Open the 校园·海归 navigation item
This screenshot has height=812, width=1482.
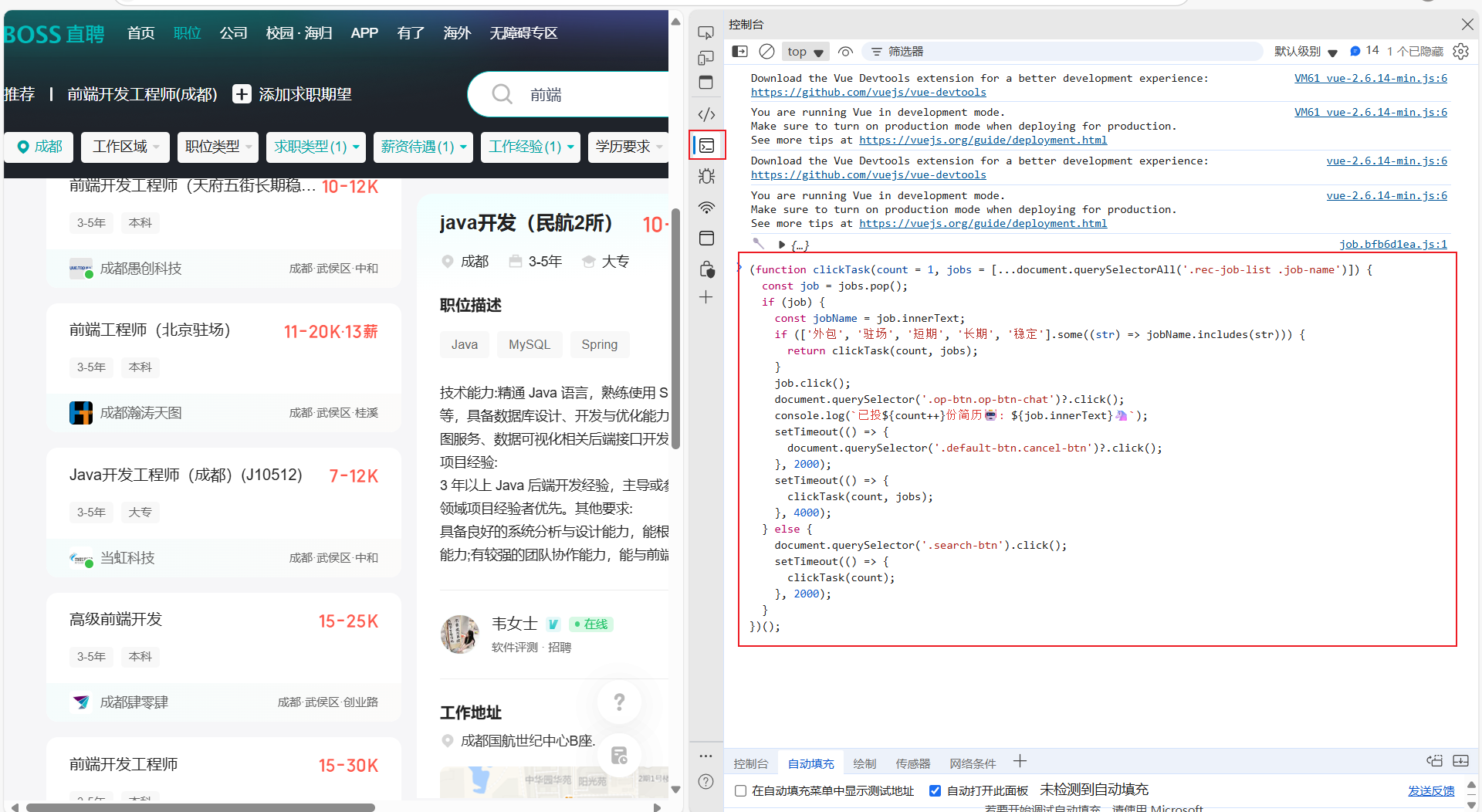299,33
